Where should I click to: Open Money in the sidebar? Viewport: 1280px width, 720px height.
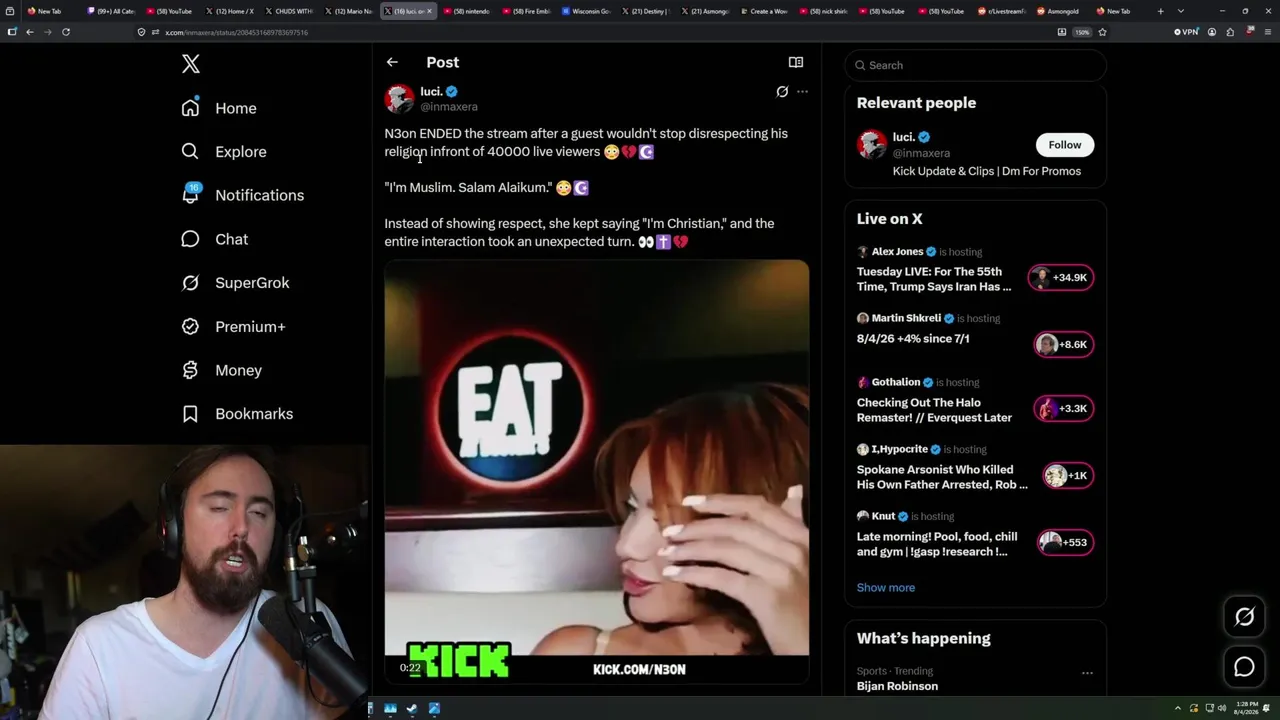(221, 370)
